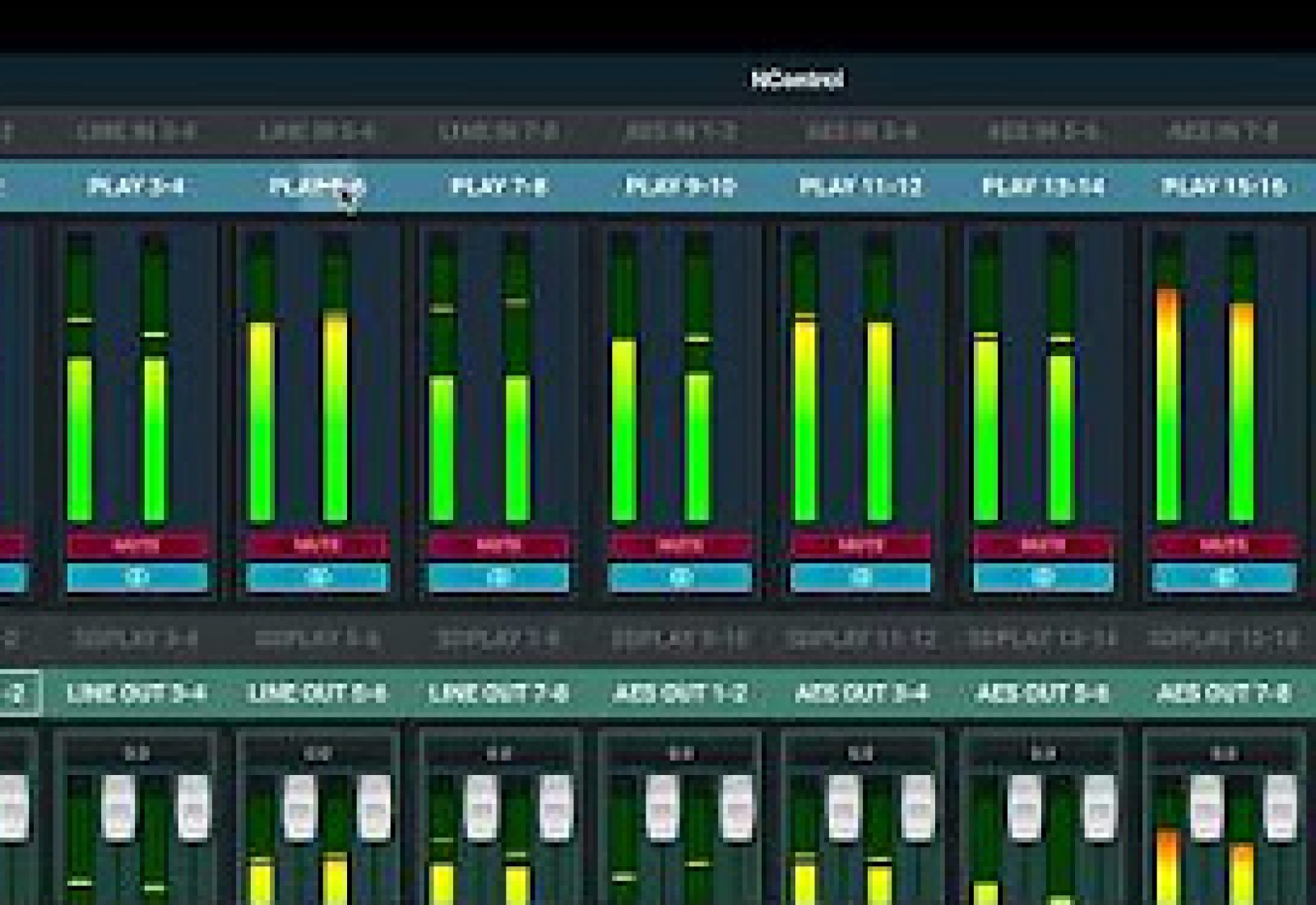Click the left fader of LINE OUT 5-6
The image size is (1316, 905).
click(x=300, y=807)
